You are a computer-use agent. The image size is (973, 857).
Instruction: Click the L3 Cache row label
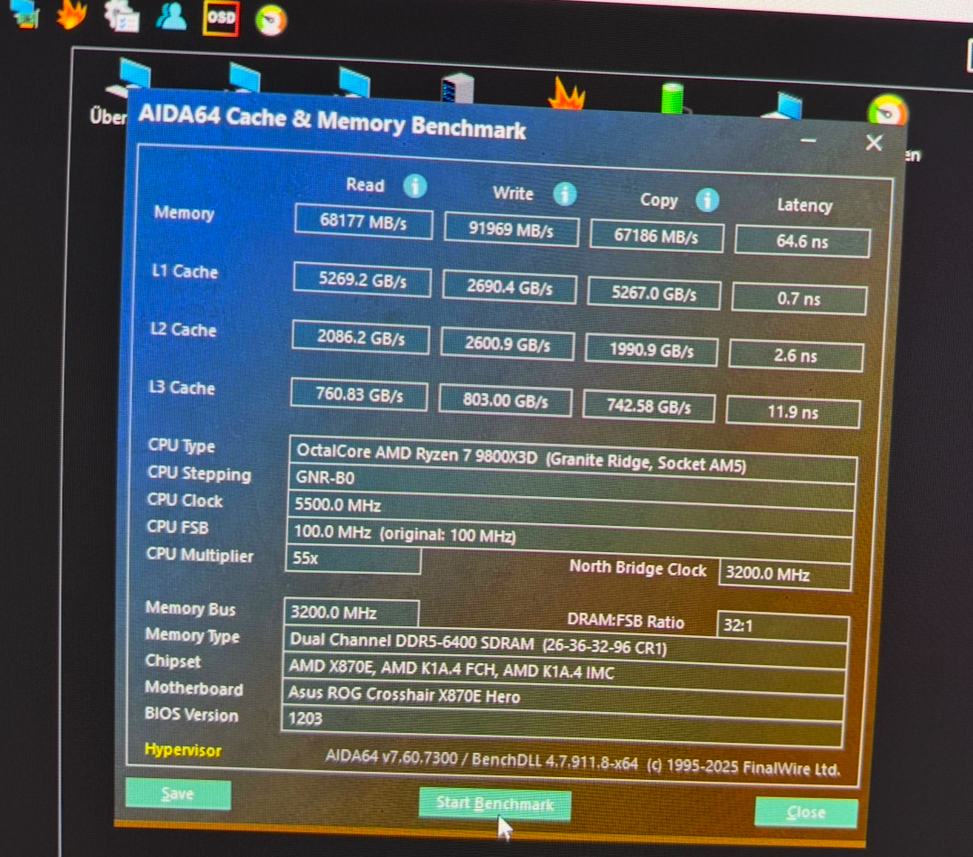point(182,388)
